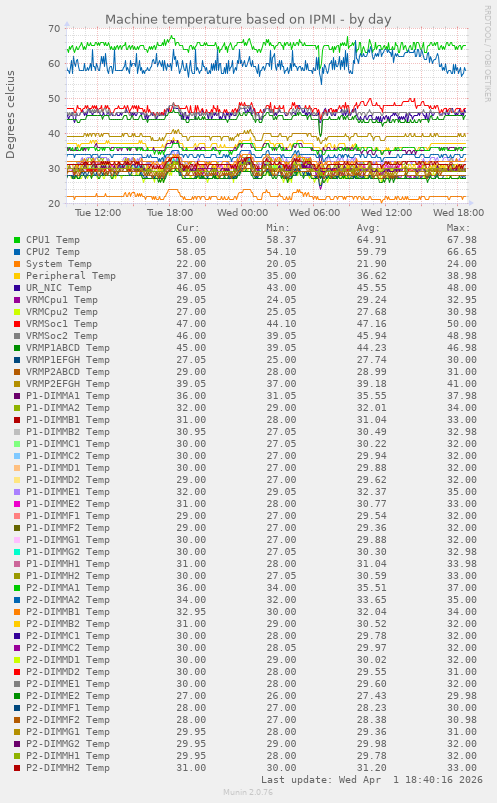Select the "P2-DIMME2 Temp" legend label
The width and height of the screenshot is (497, 803).
[x=68, y=696]
